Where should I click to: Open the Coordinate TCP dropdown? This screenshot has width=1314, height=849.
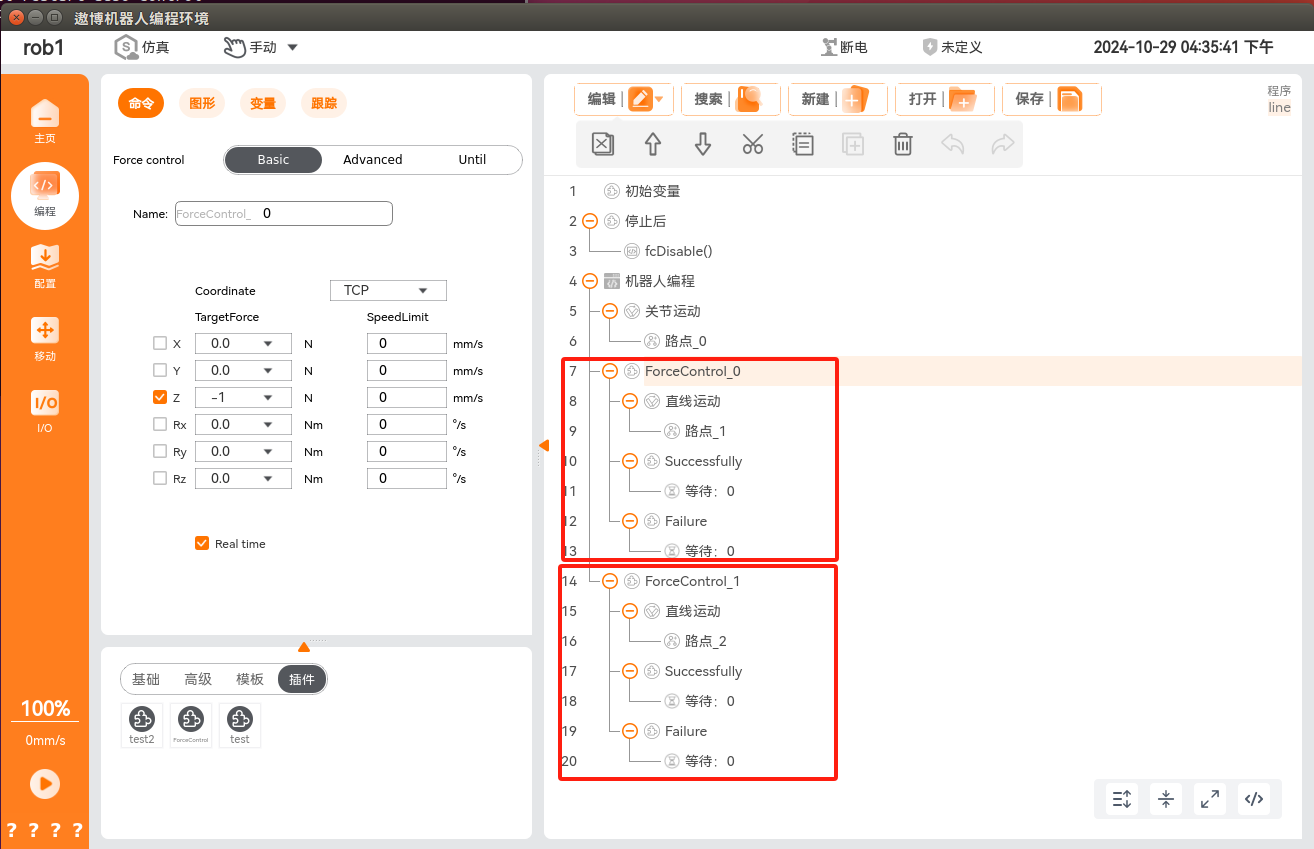click(388, 290)
